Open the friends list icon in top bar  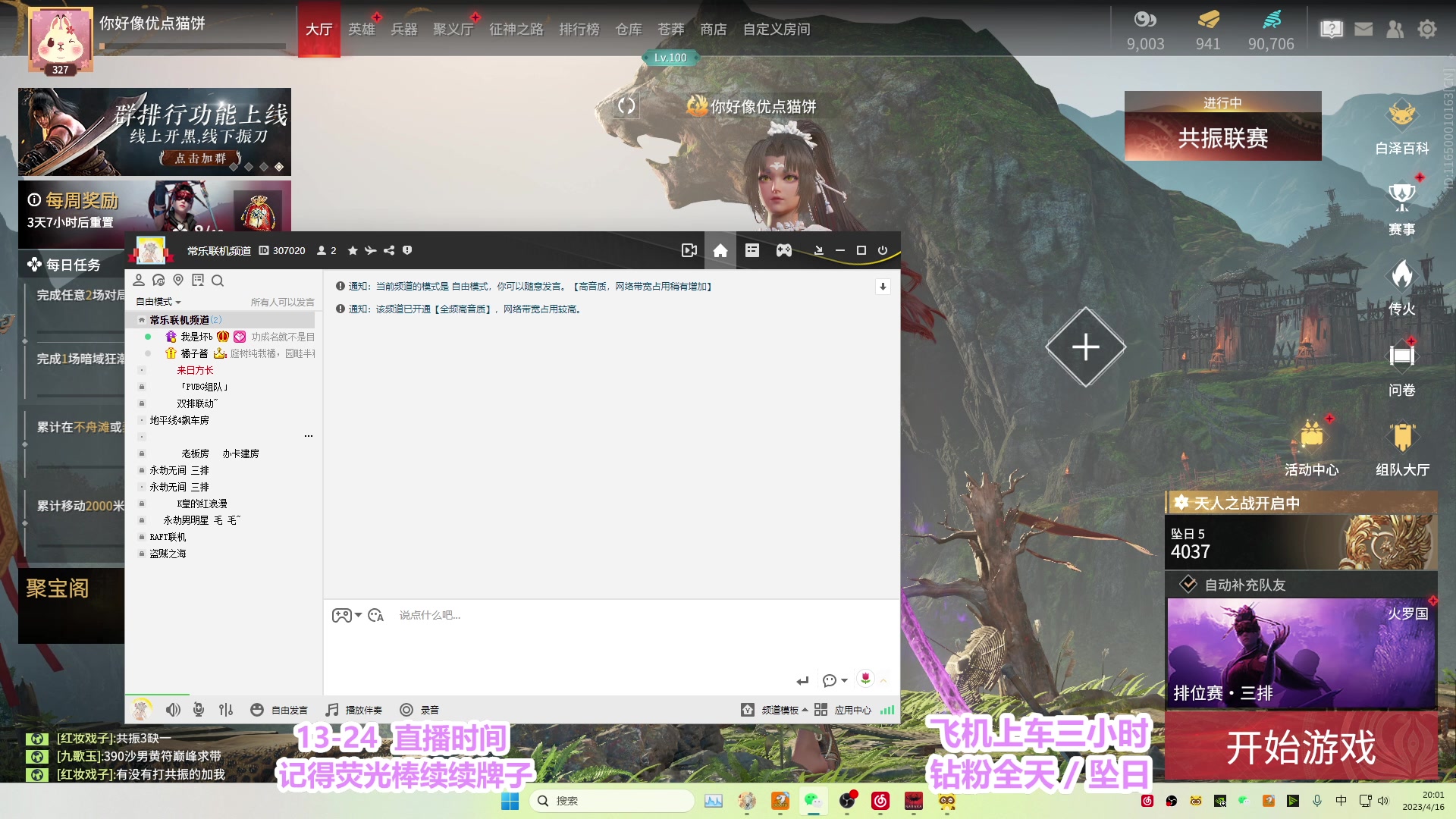(1395, 29)
